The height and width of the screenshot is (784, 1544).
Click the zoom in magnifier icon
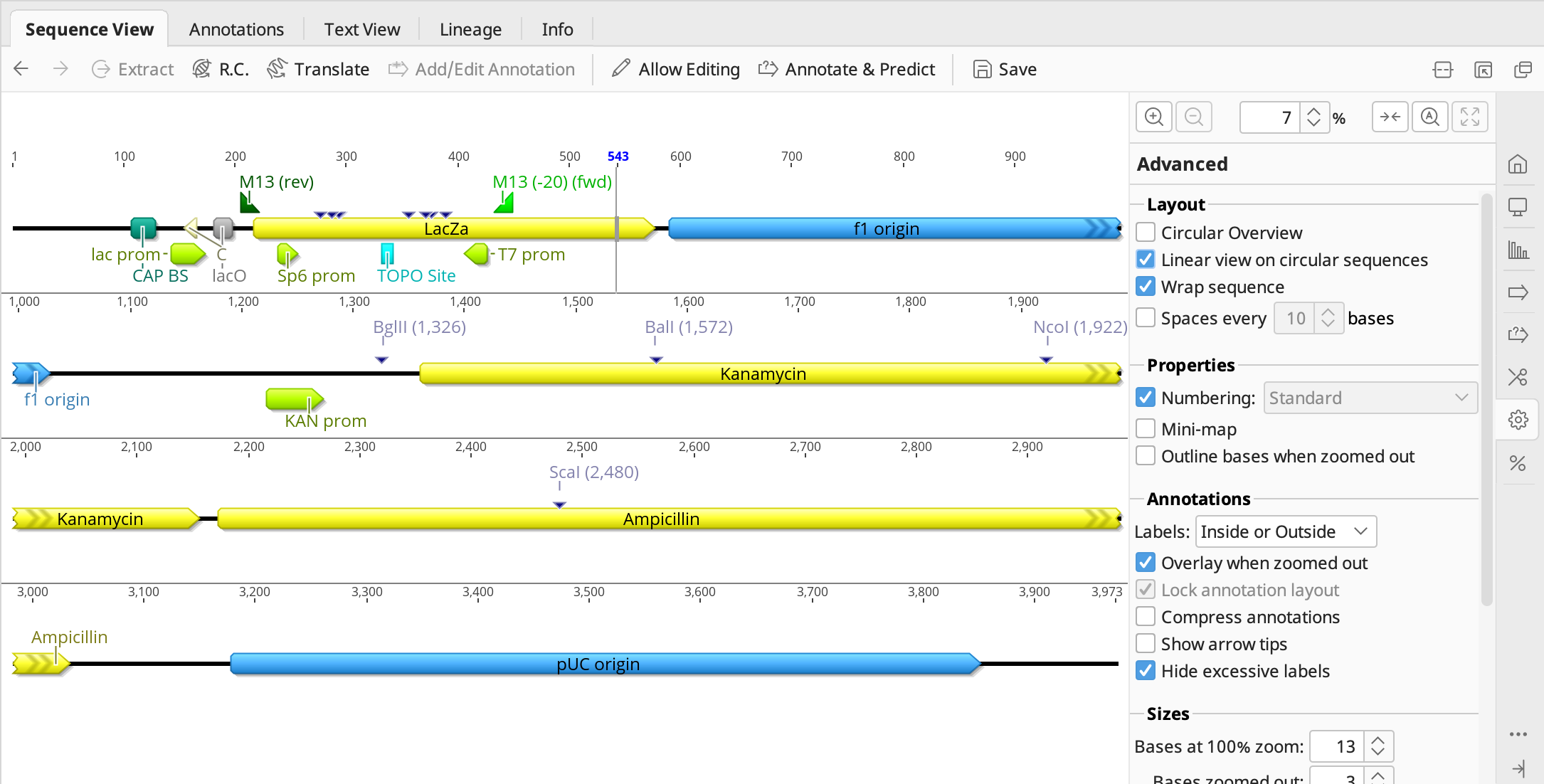click(x=1153, y=117)
